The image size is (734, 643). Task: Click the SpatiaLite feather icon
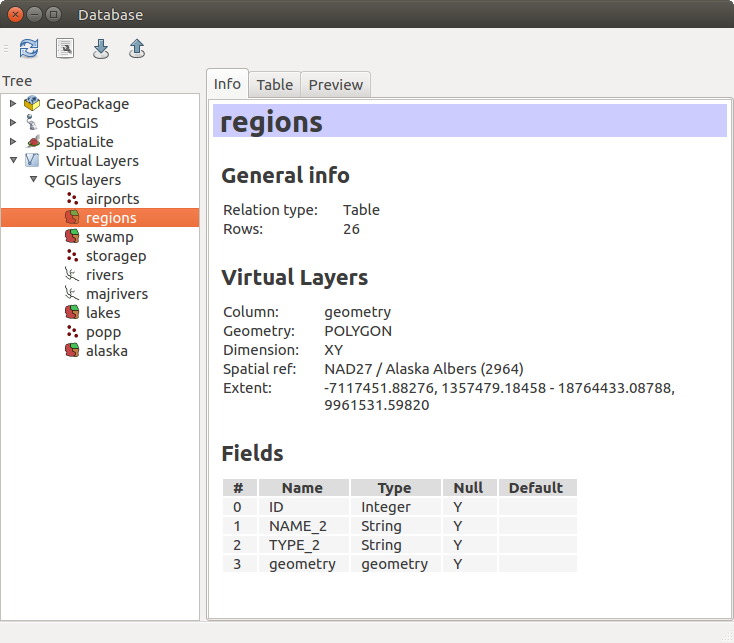coord(33,142)
